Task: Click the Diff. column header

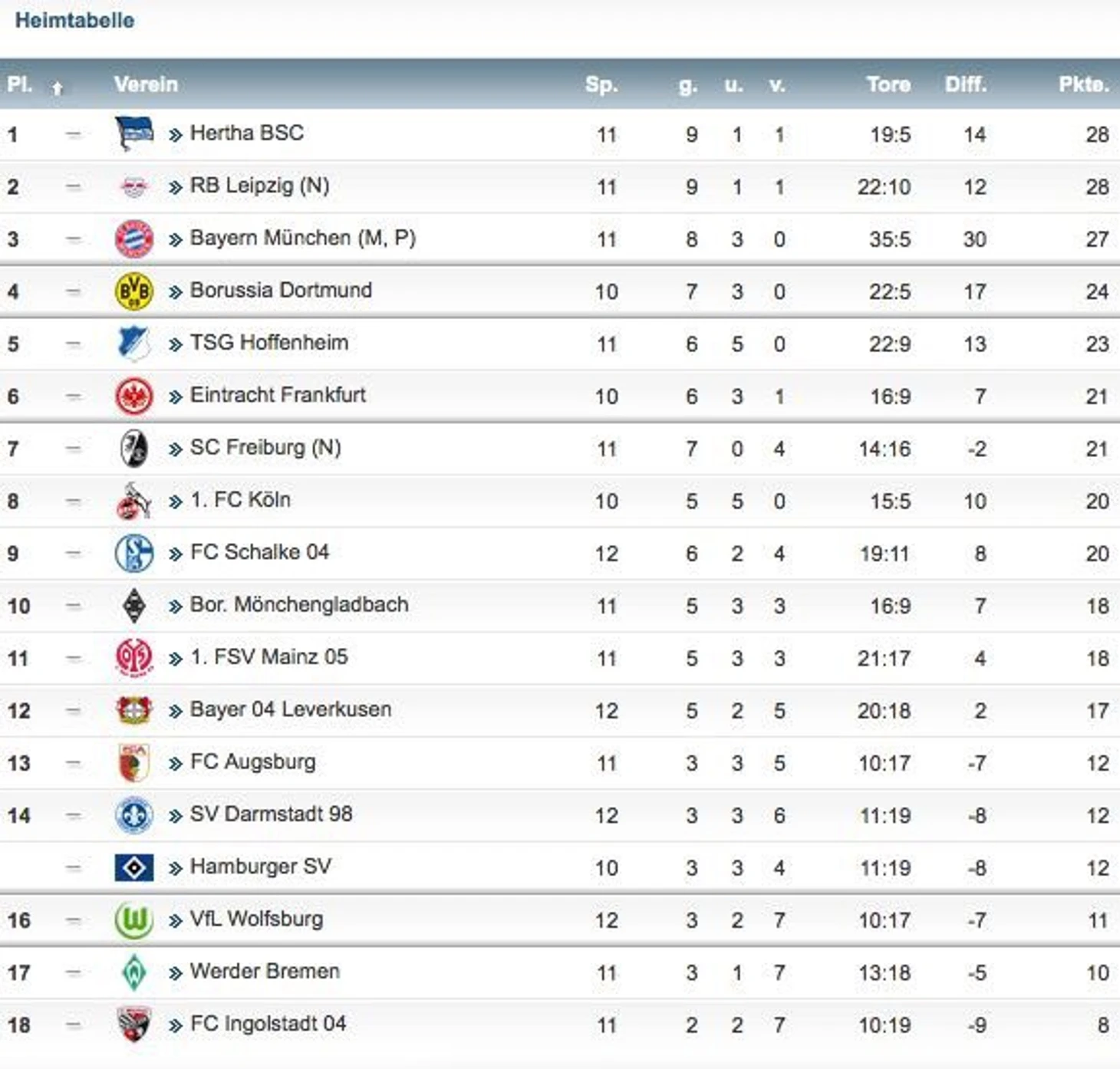Action: 965,84
